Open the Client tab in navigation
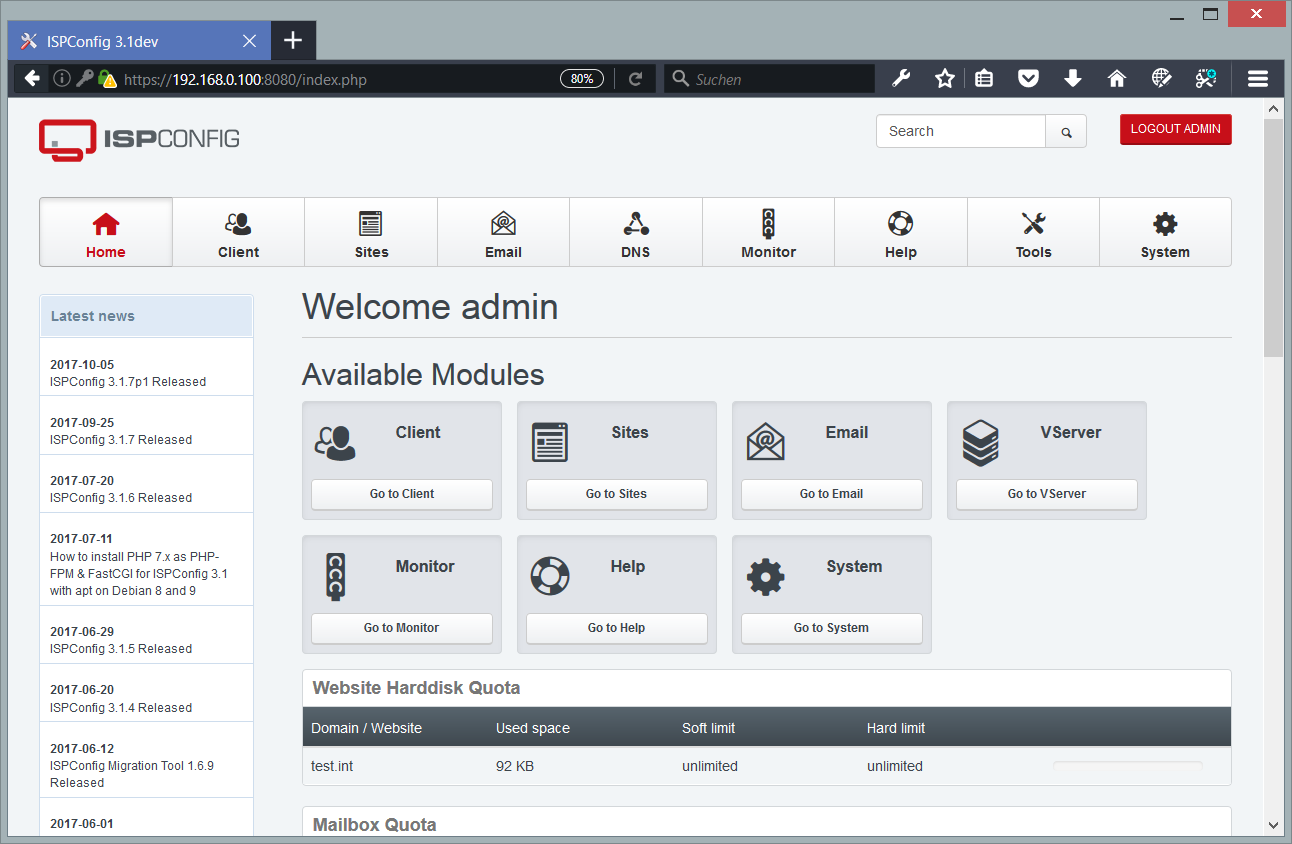Screen dimensions: 1292x844 click(238, 232)
